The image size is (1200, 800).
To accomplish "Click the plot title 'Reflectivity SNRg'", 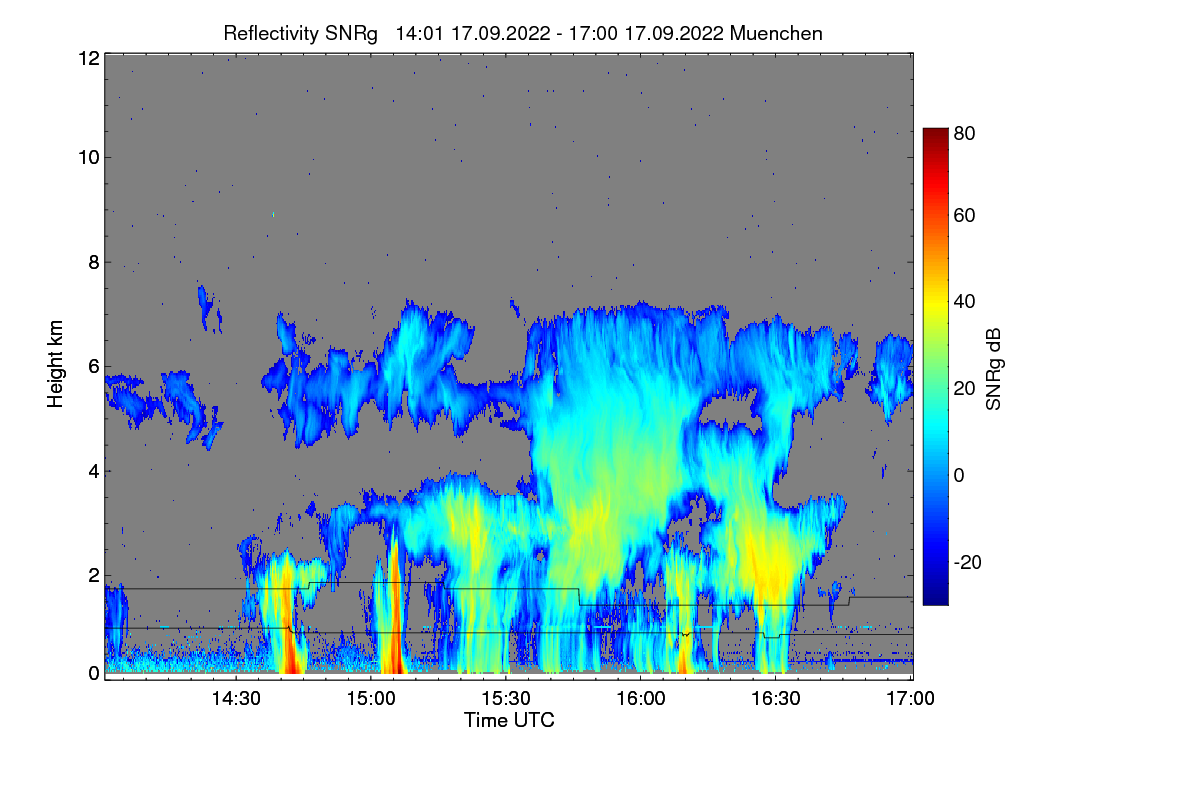I will coord(301,33).
